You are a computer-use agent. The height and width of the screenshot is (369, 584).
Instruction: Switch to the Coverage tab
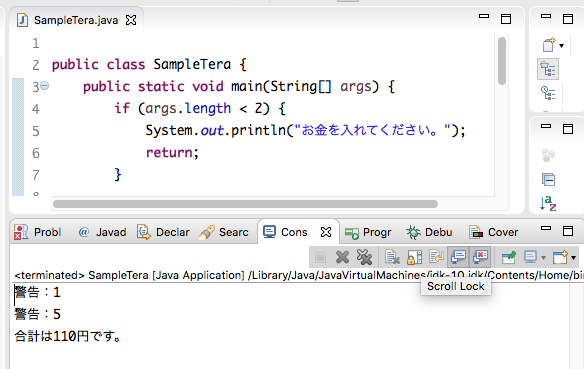pyautogui.click(x=493, y=232)
